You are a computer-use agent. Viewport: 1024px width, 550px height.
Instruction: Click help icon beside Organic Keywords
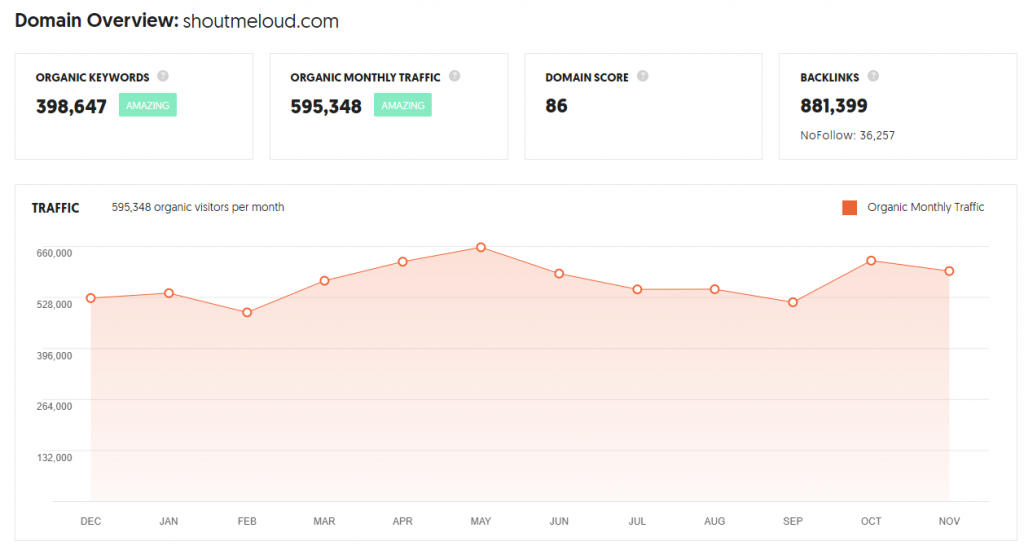coord(163,76)
